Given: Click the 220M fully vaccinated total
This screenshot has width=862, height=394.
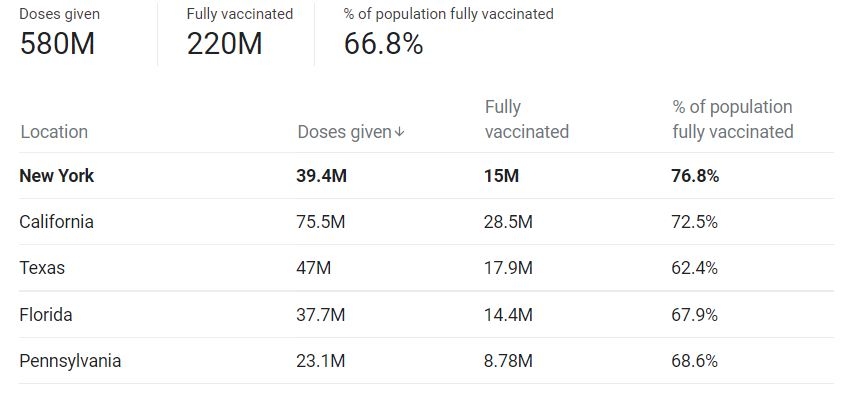Looking at the screenshot, I should (x=224, y=44).
